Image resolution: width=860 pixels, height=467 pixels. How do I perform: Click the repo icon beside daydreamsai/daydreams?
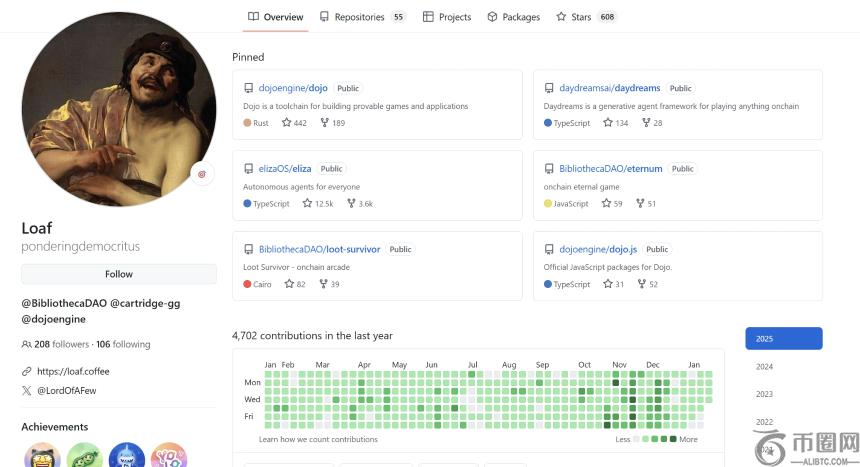(548, 88)
